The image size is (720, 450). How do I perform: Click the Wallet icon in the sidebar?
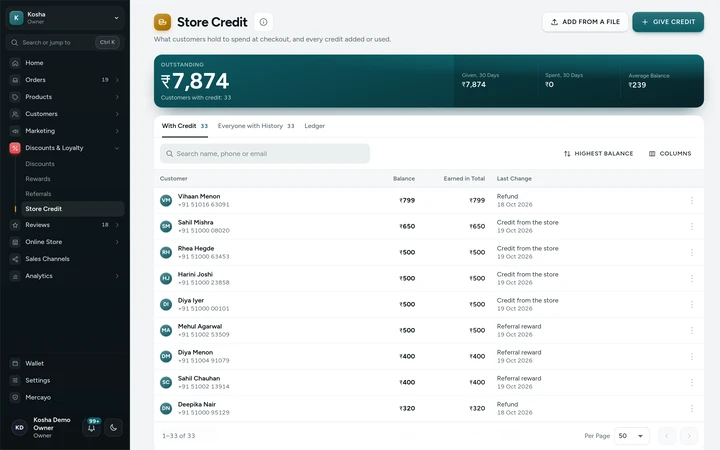pos(15,363)
